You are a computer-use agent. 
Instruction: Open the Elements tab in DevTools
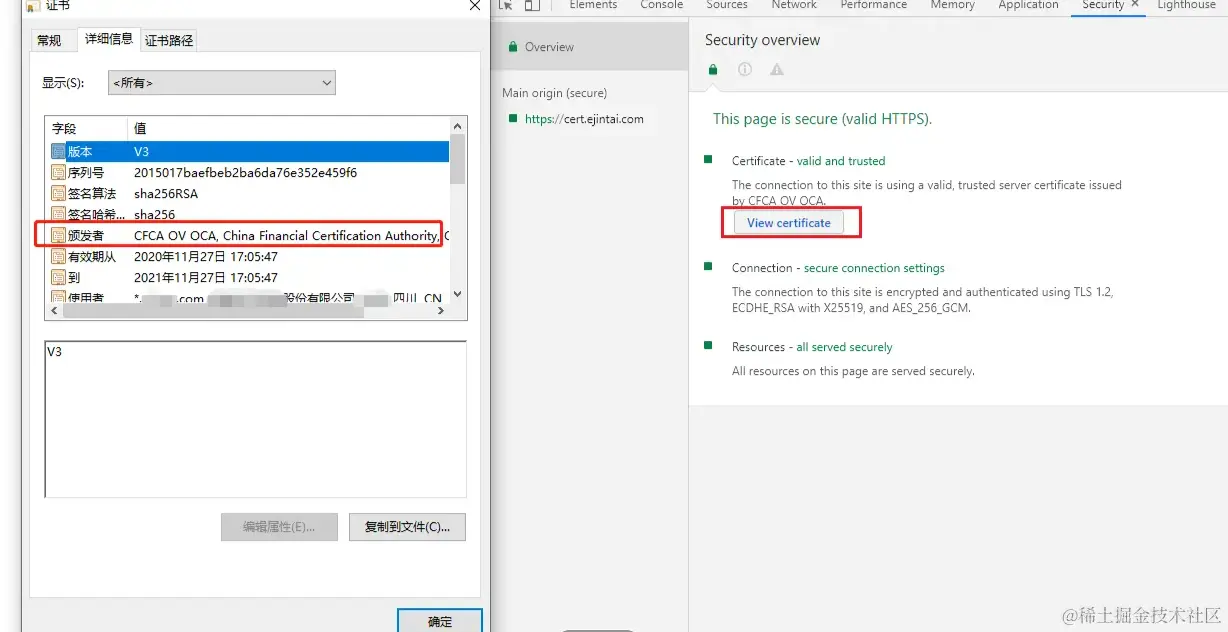click(593, 5)
